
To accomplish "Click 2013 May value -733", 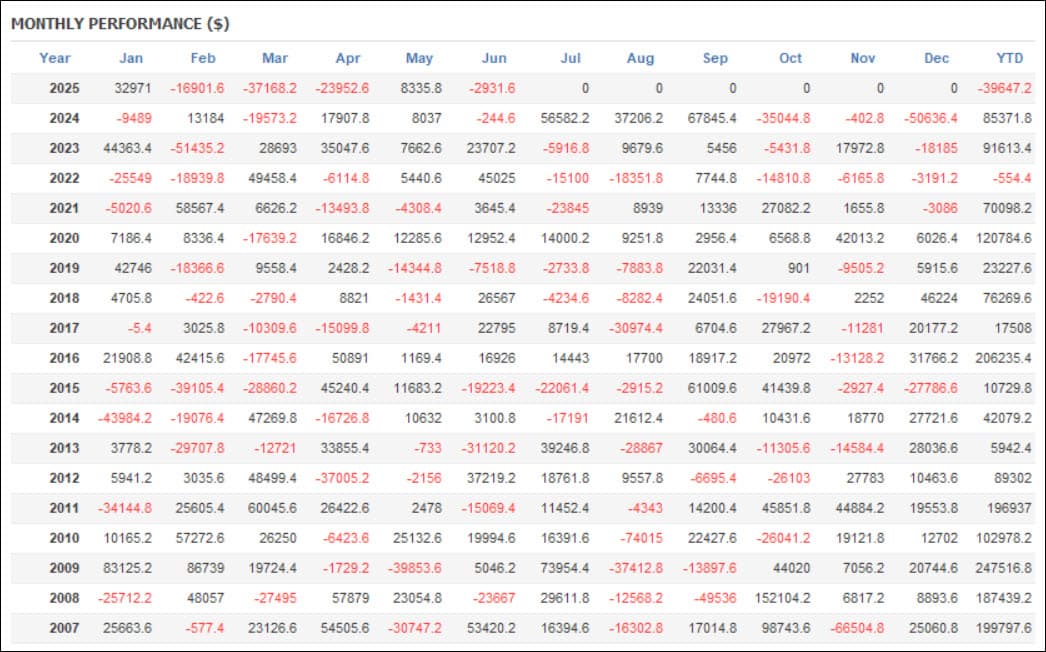I will tap(428, 448).
